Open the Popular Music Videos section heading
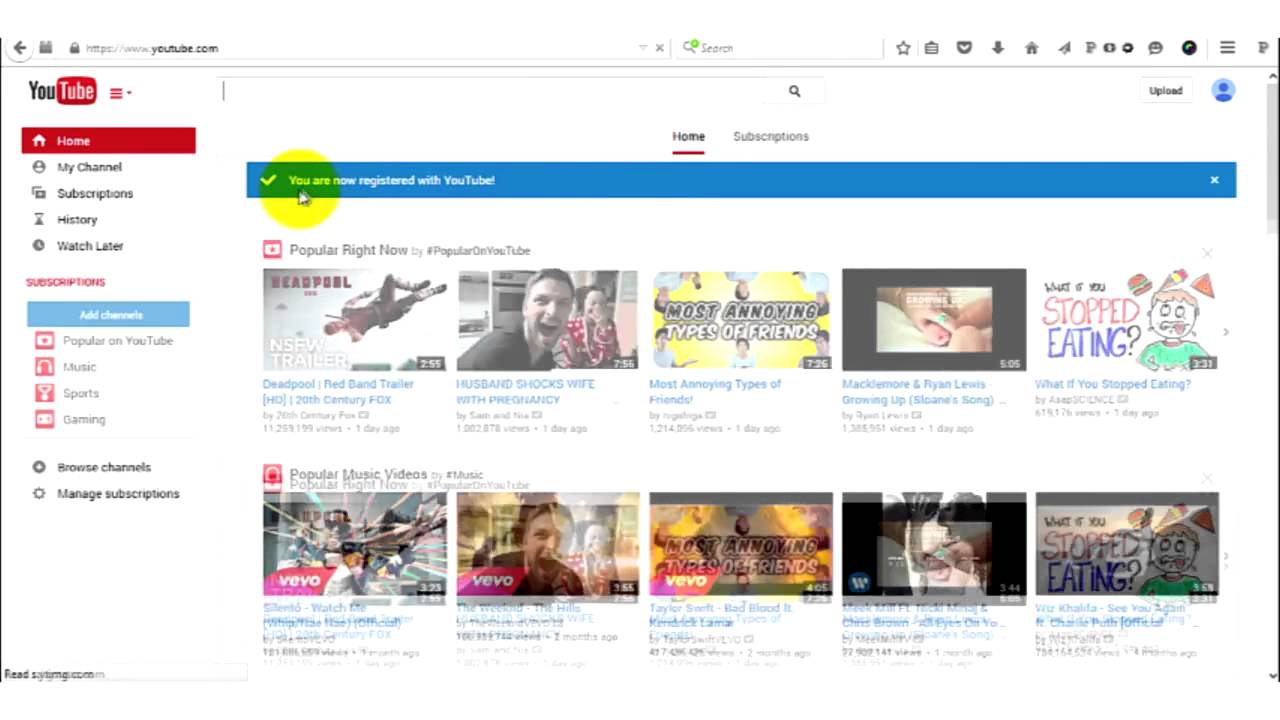Viewport: 1280px width, 720px height. pyautogui.click(x=358, y=474)
